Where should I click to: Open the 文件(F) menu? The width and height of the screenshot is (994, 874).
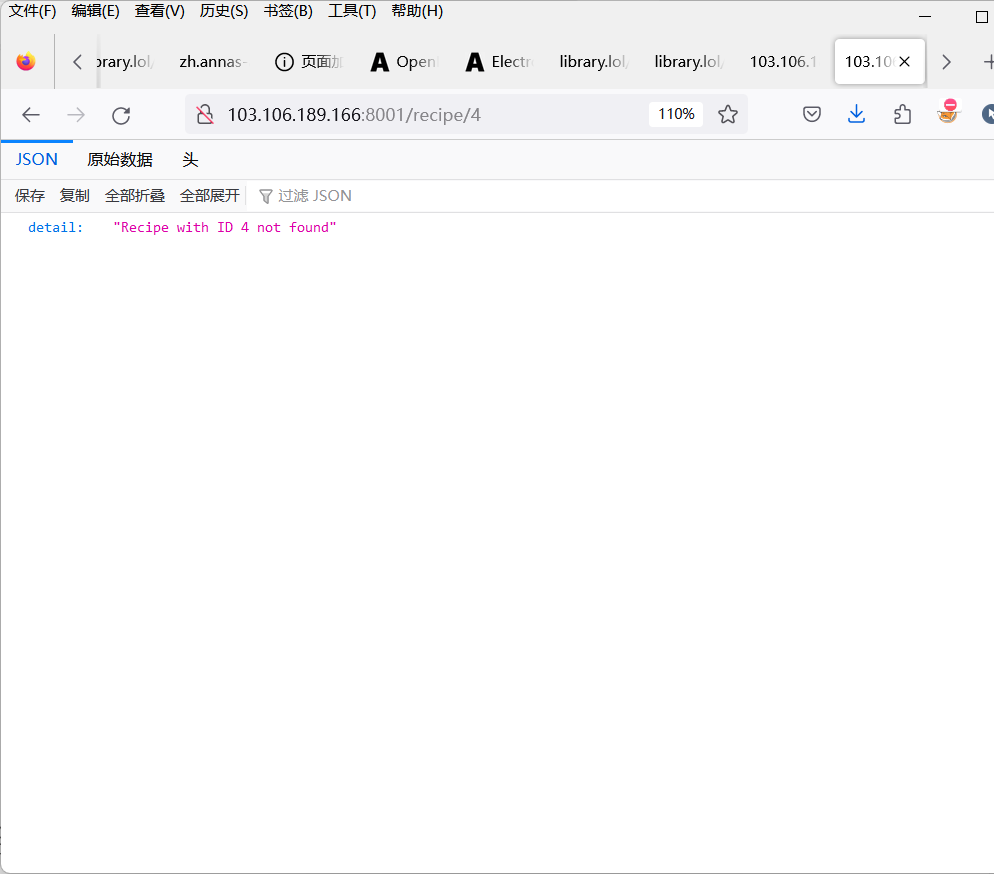32,11
